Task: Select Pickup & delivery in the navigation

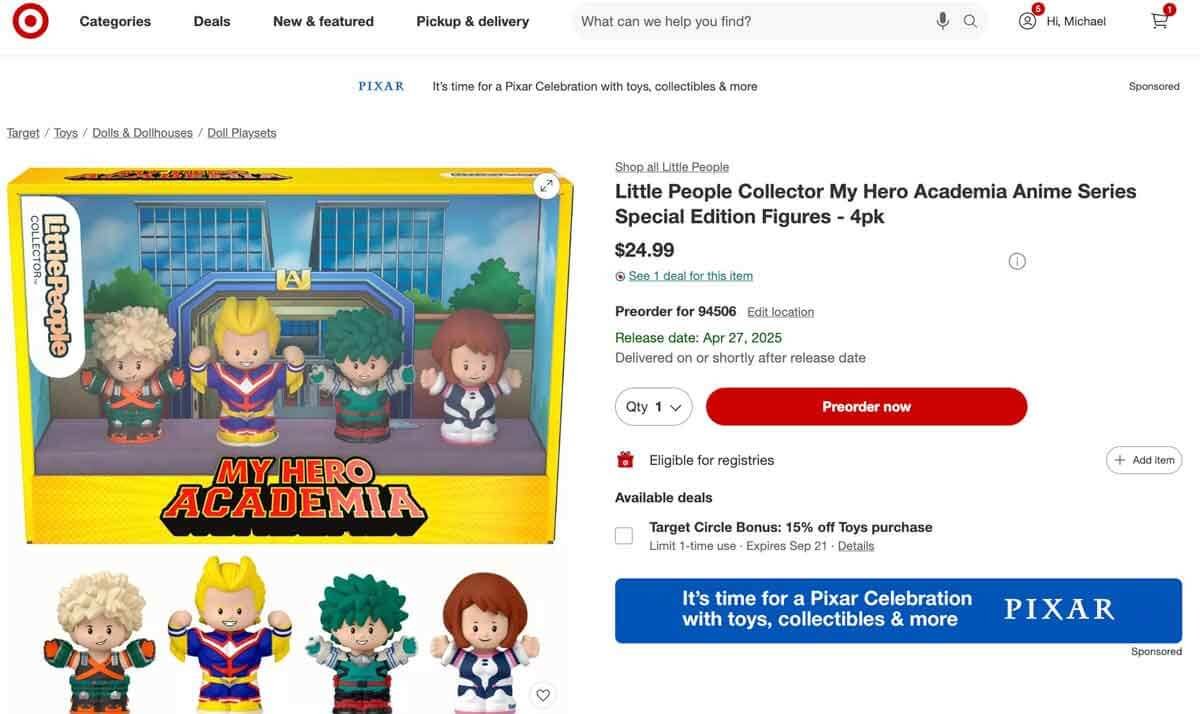Action: tap(472, 20)
